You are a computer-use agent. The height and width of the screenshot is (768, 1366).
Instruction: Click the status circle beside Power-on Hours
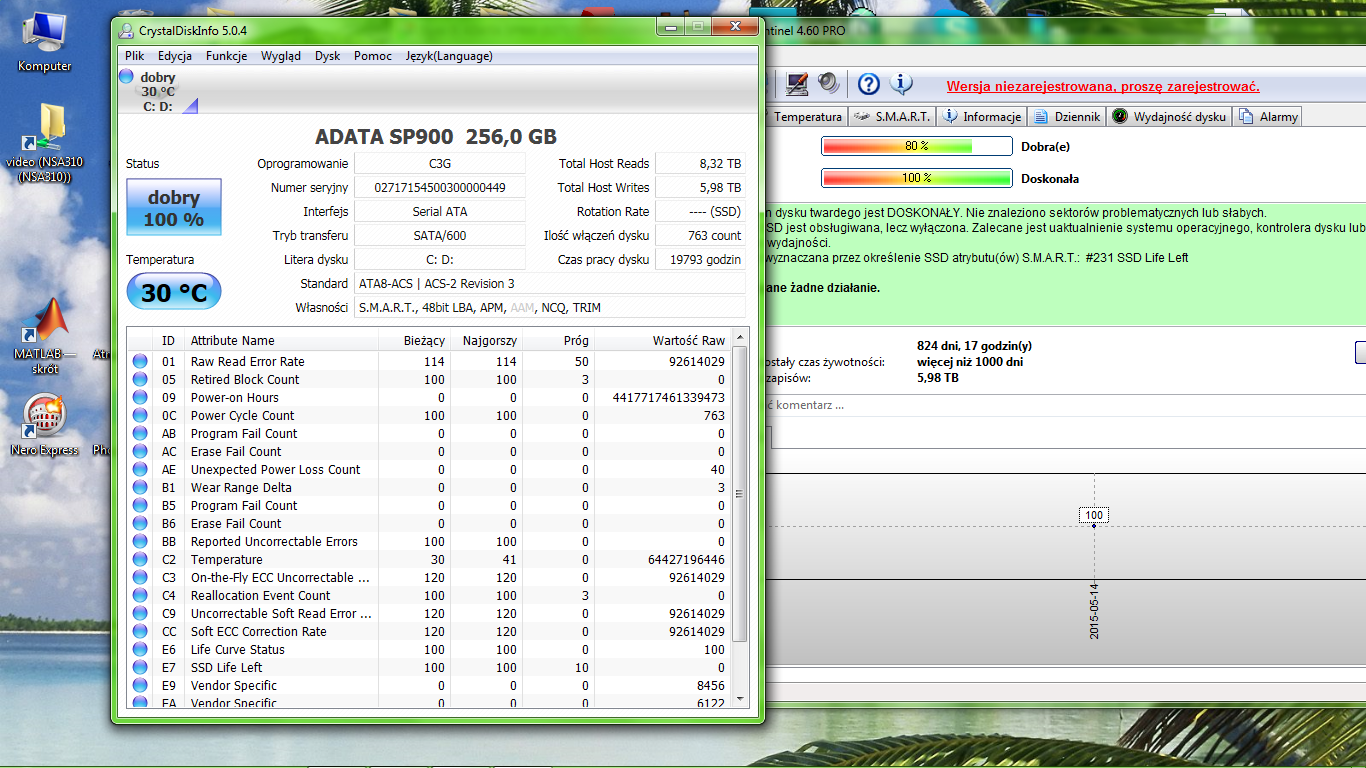[140, 398]
